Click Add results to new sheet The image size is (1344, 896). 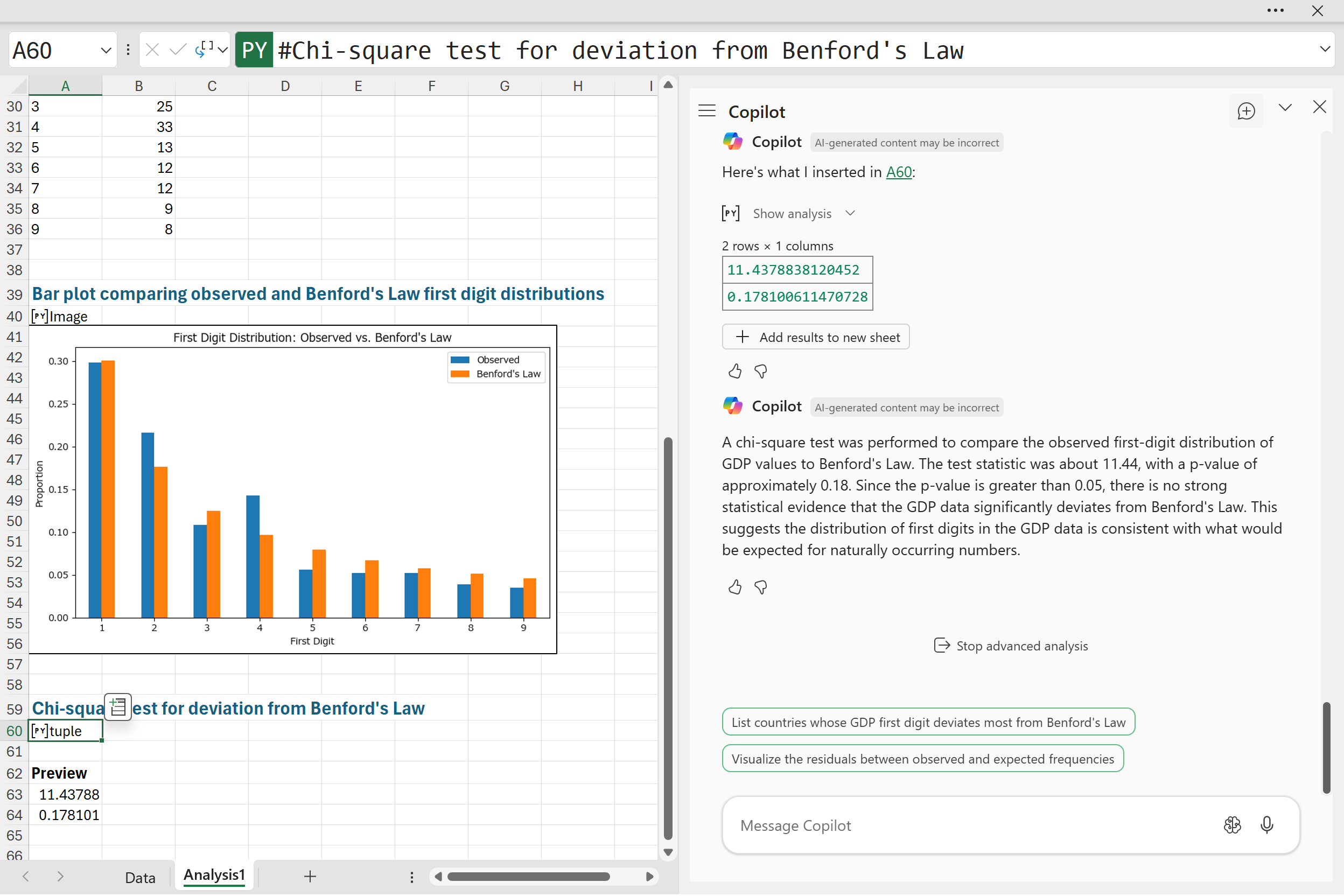click(815, 337)
